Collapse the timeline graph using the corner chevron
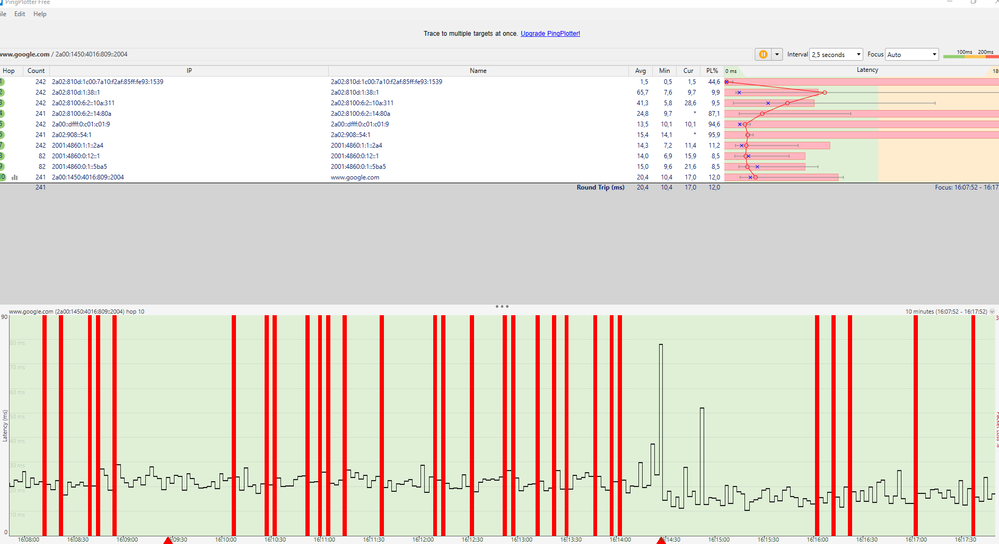The width and height of the screenshot is (999, 544). [993, 312]
